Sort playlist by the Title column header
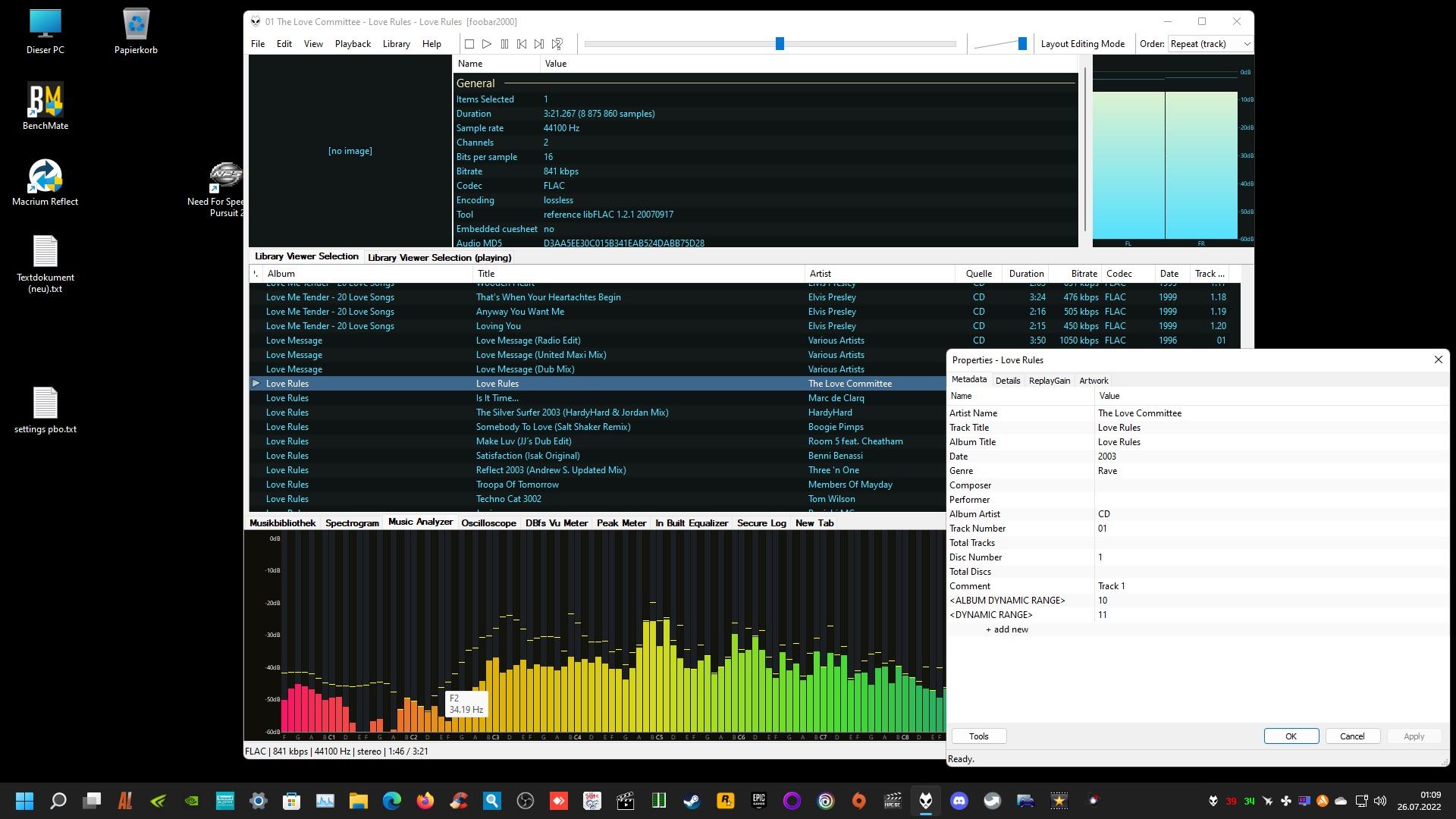Screen dimensions: 1456x819 pos(639,274)
